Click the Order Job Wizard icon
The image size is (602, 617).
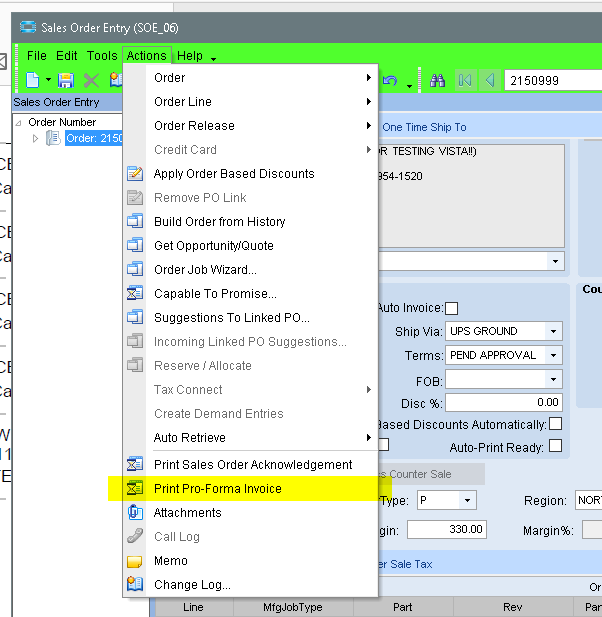pyautogui.click(x=135, y=269)
